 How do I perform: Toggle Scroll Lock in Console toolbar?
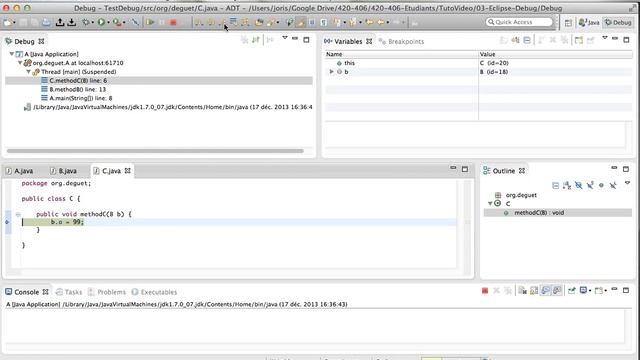click(x=534, y=291)
